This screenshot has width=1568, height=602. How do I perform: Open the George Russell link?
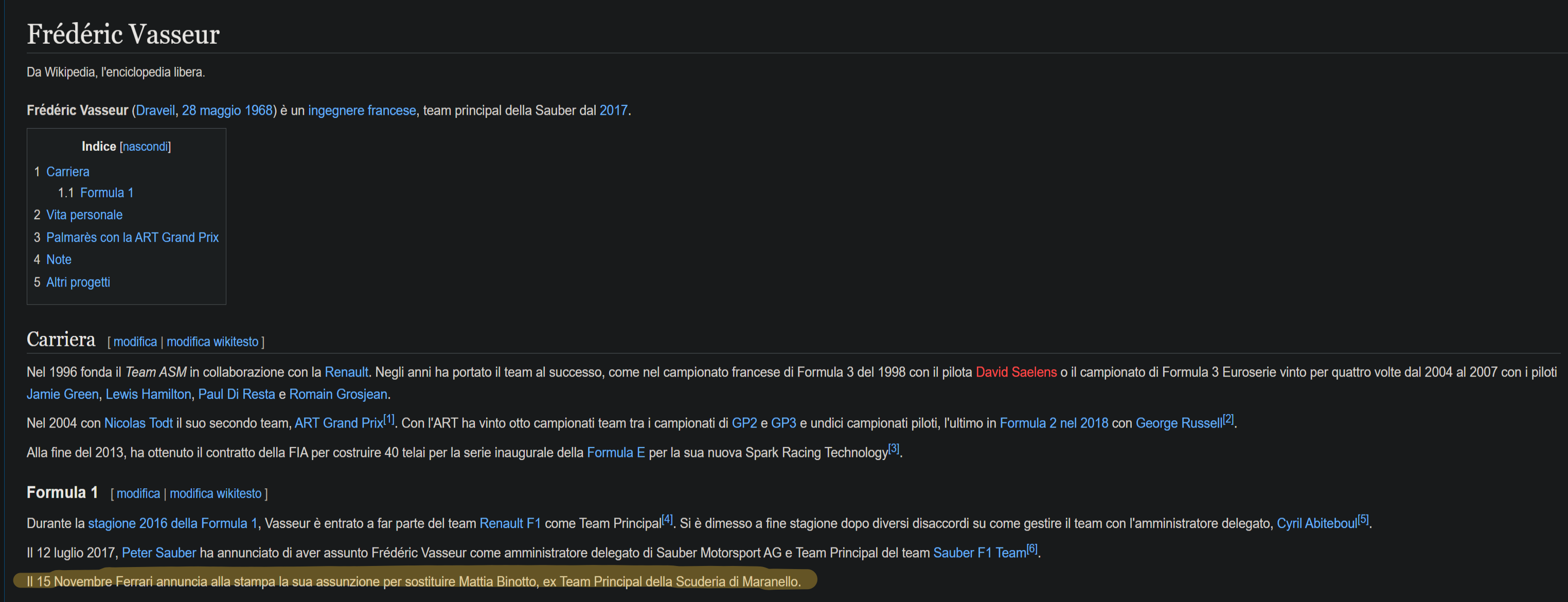[x=1179, y=423]
